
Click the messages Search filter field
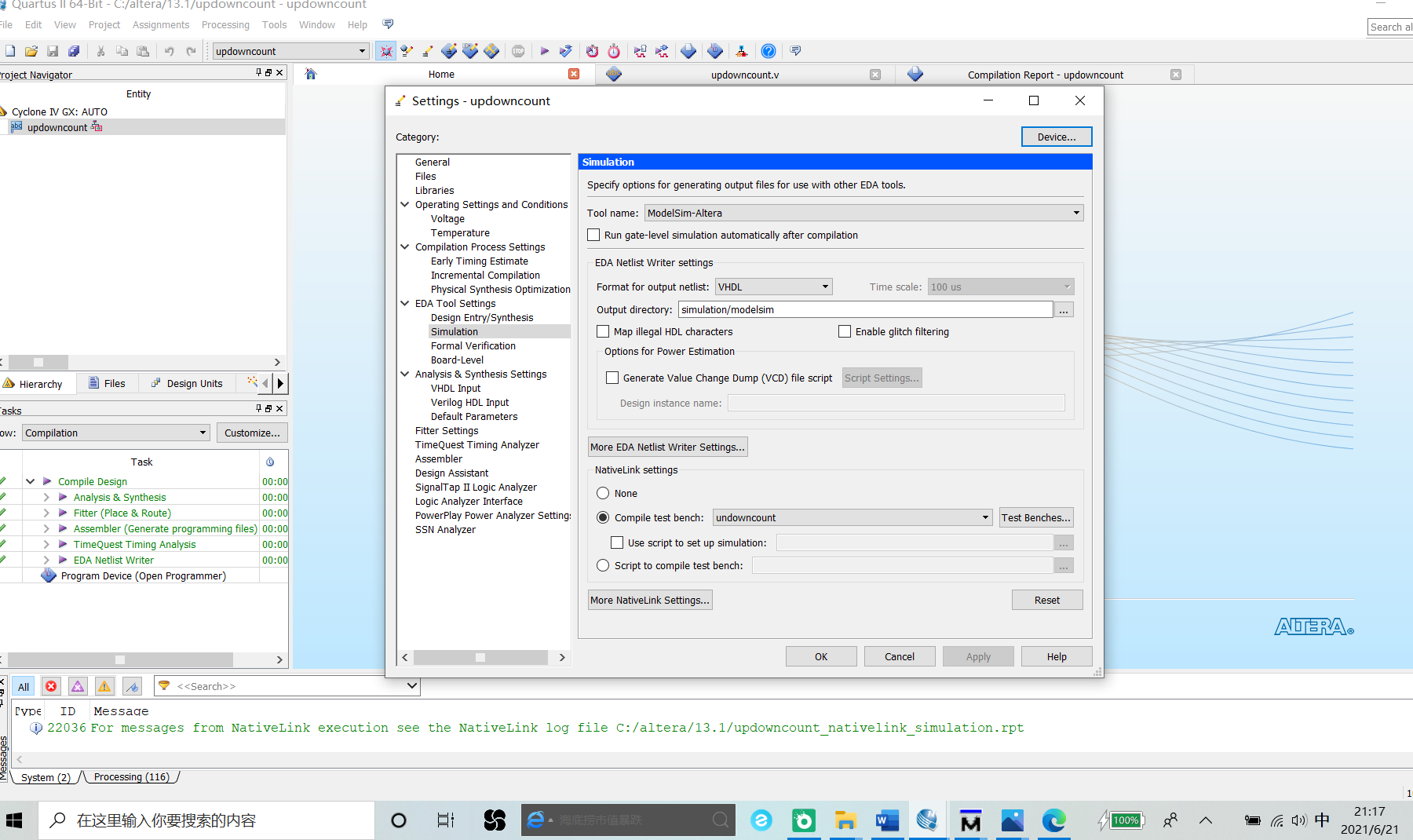pos(287,686)
